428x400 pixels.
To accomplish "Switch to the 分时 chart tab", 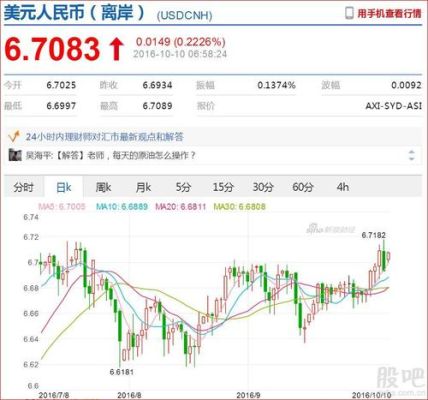I will [x=23, y=187].
